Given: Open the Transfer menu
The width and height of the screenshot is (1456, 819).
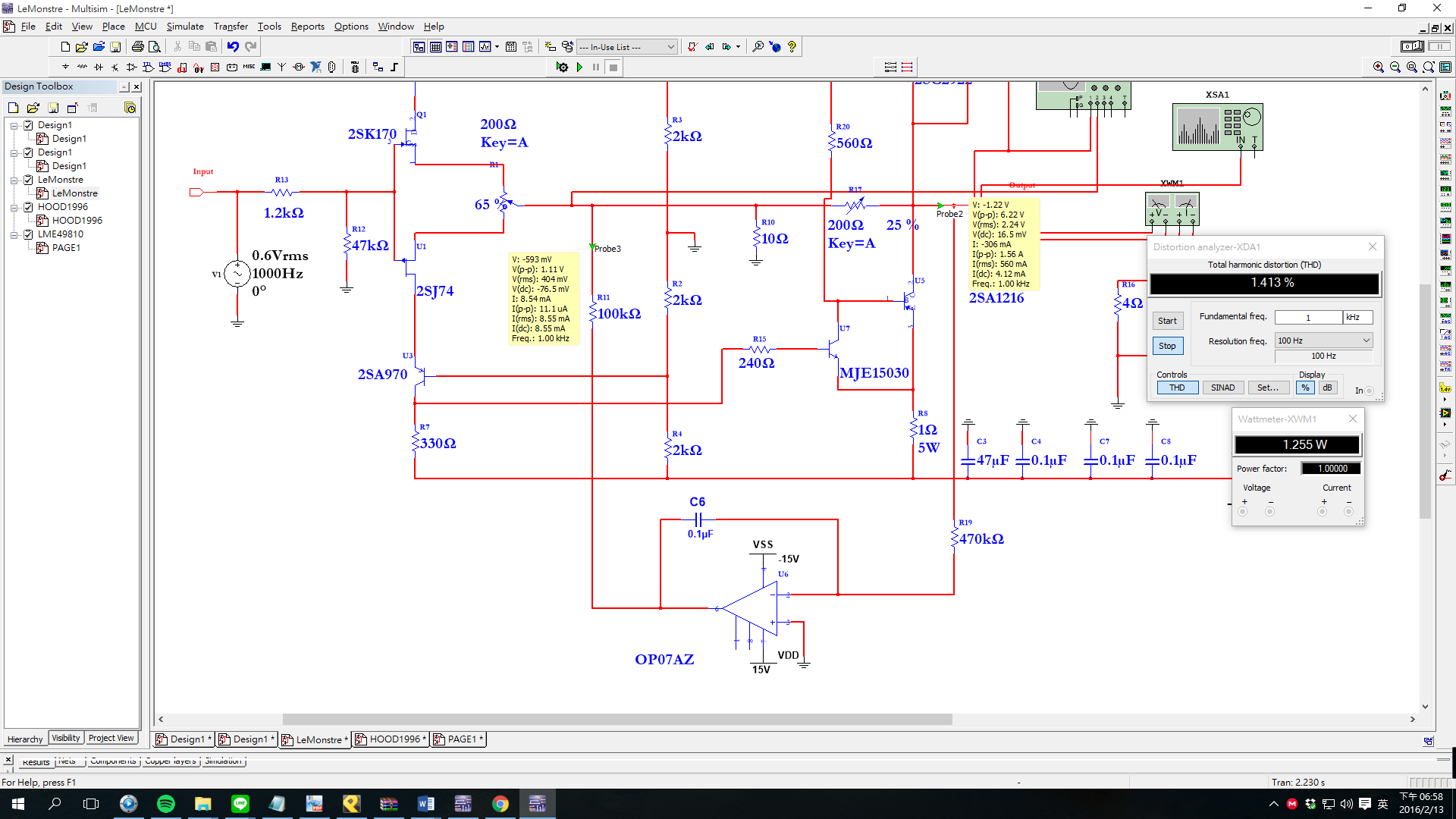Looking at the screenshot, I should [231, 27].
